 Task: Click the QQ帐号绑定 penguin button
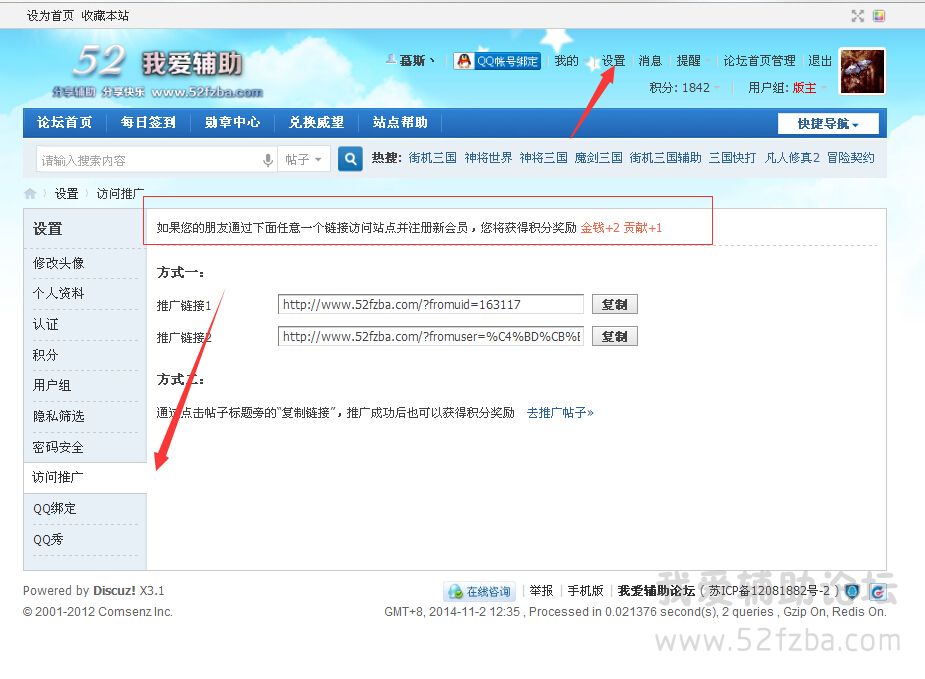(497, 61)
